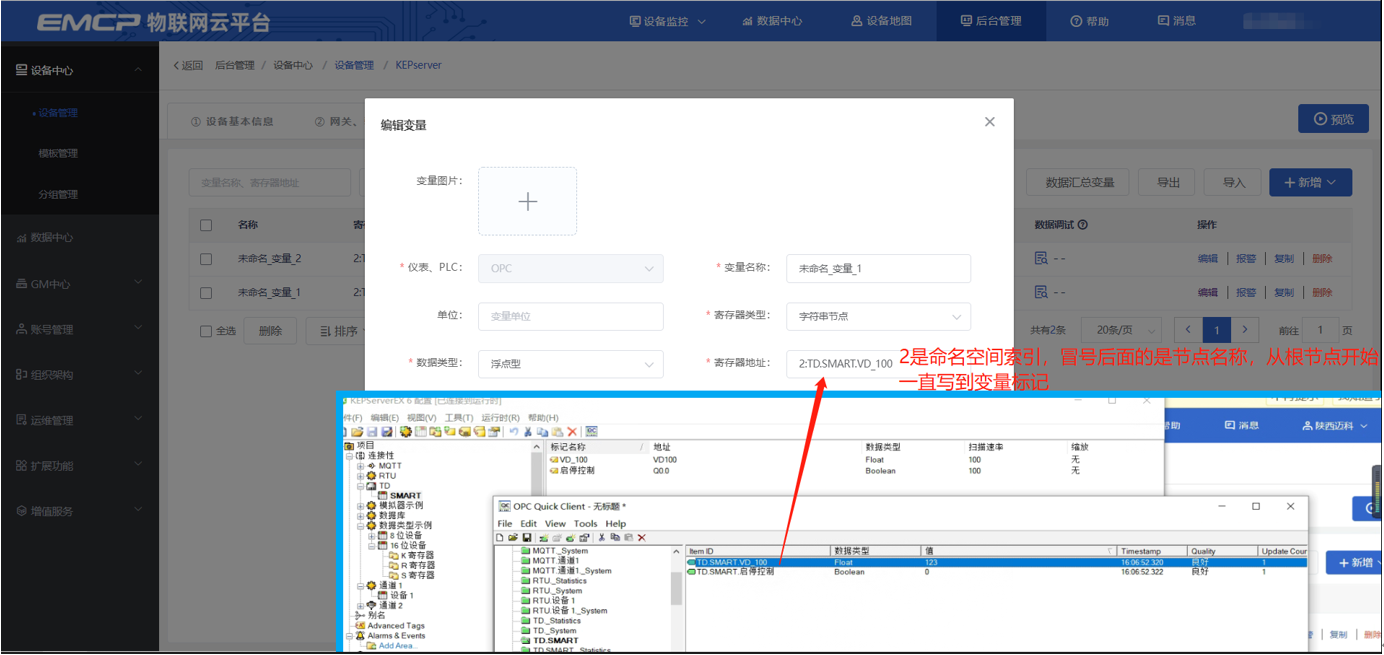Screen dimensions: 1384x655
Task: Expand the MQTT node in KEPServerEX tree
Action: pos(361,466)
